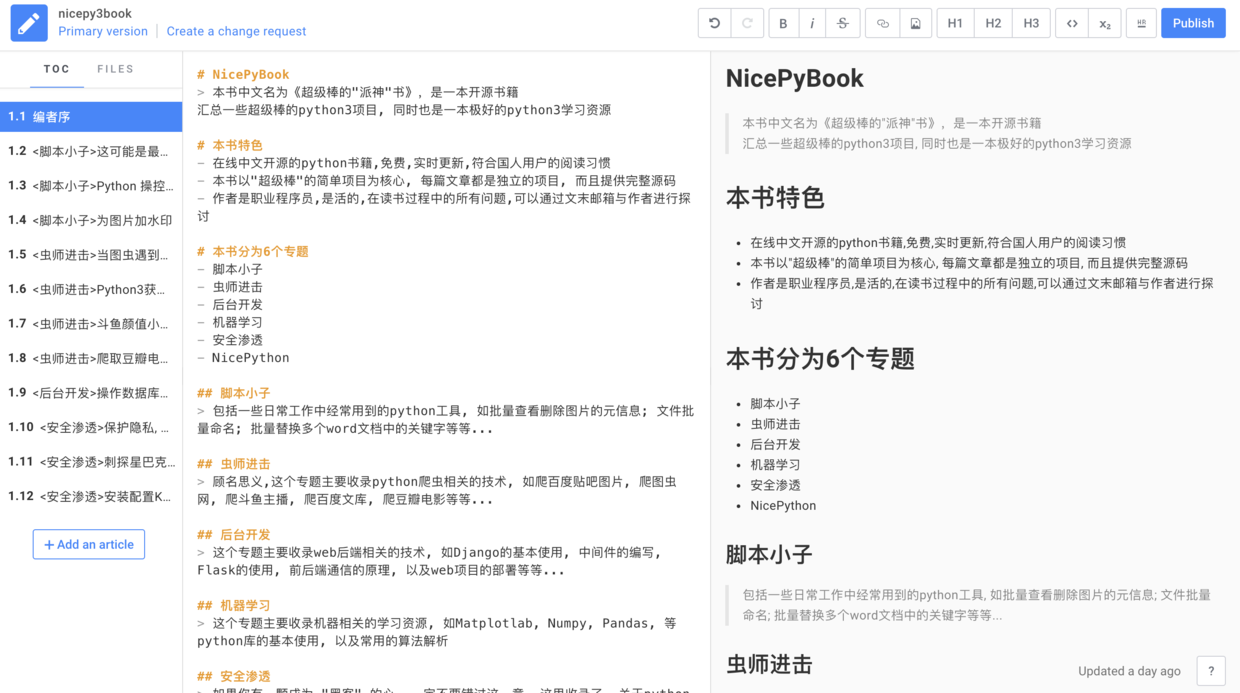Toggle bold formatting

783,22
